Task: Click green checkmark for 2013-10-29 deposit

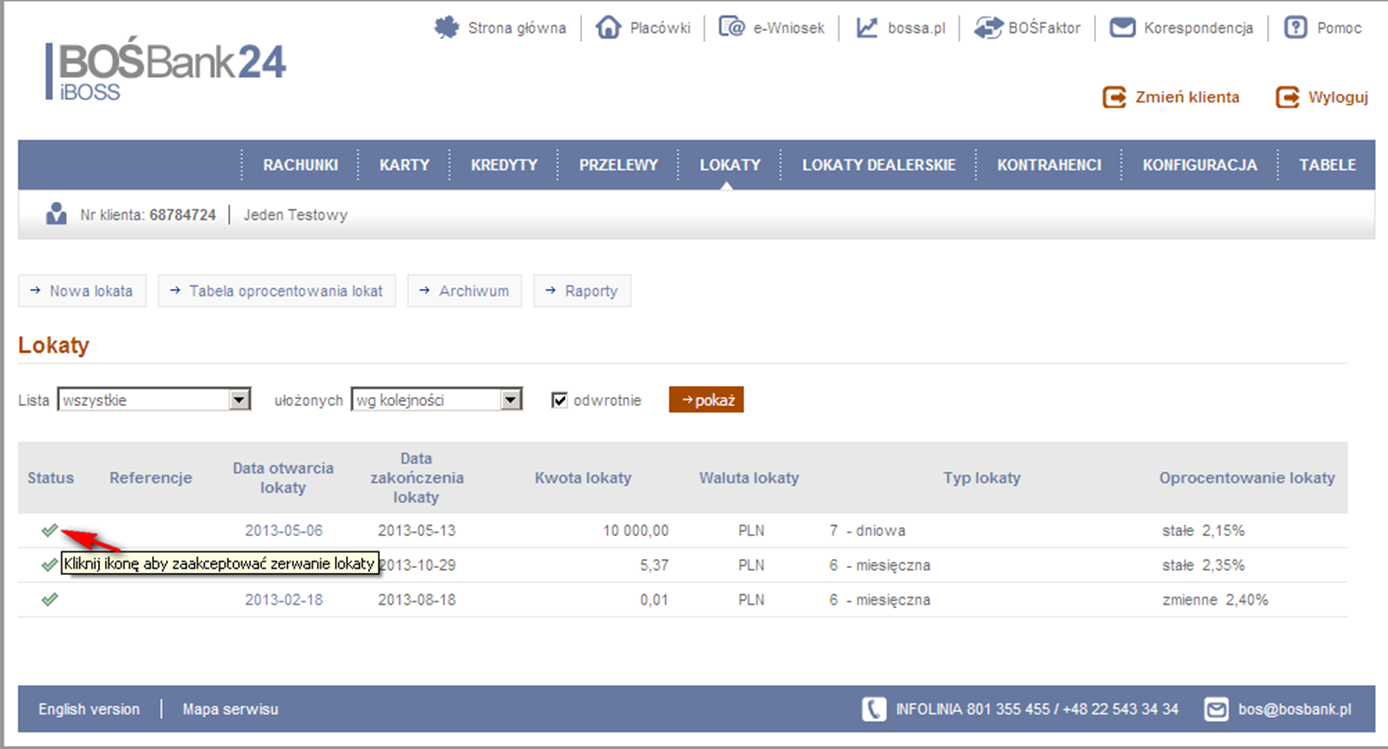Action: (49, 565)
